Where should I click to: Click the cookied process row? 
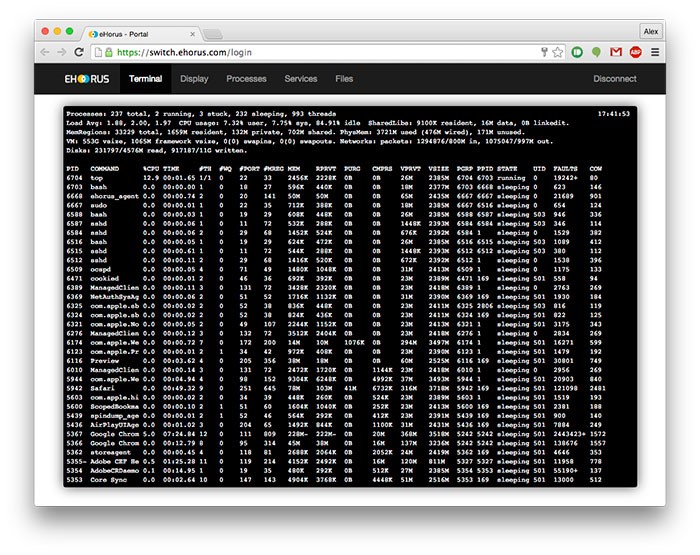pos(332,279)
